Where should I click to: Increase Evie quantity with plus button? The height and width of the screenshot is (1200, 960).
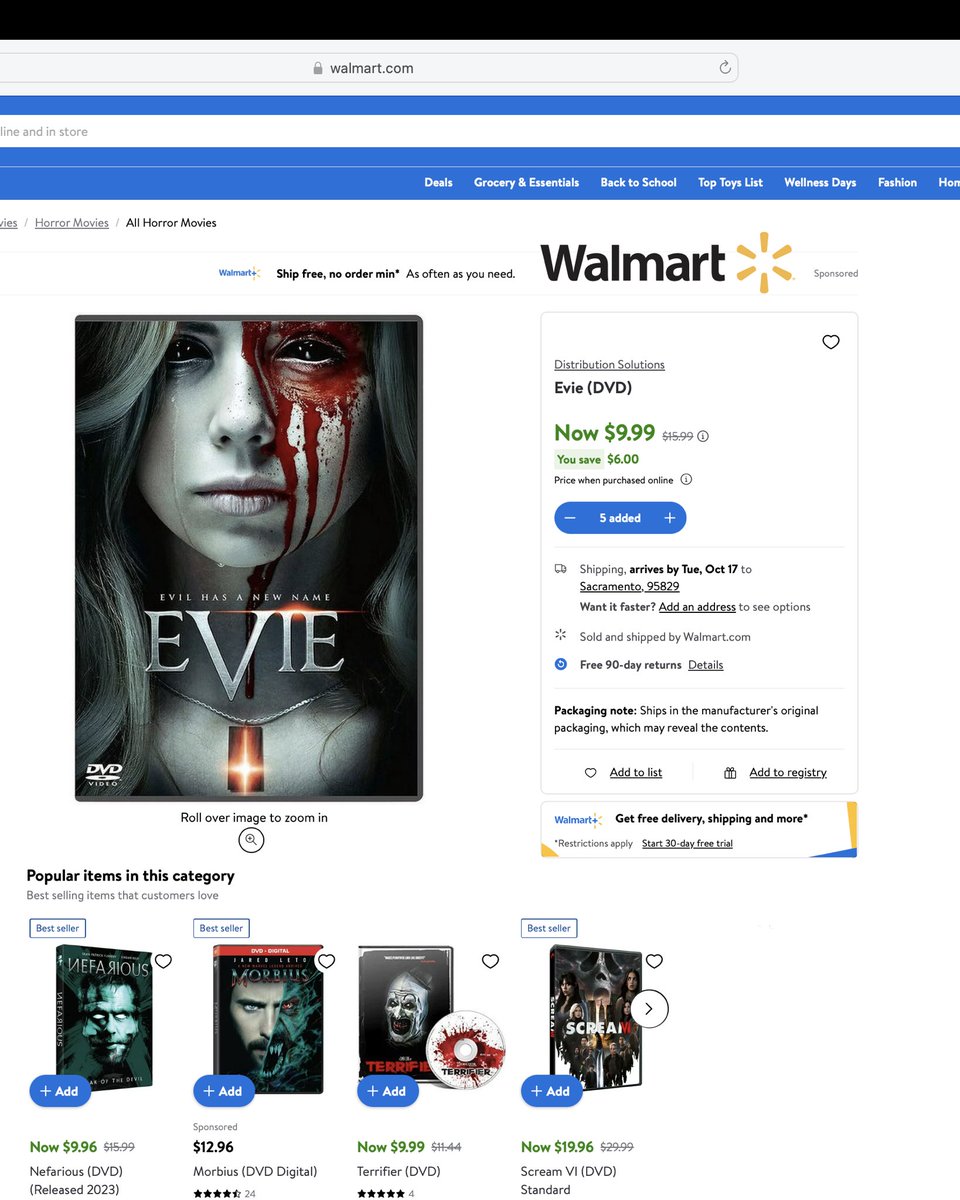pos(670,518)
